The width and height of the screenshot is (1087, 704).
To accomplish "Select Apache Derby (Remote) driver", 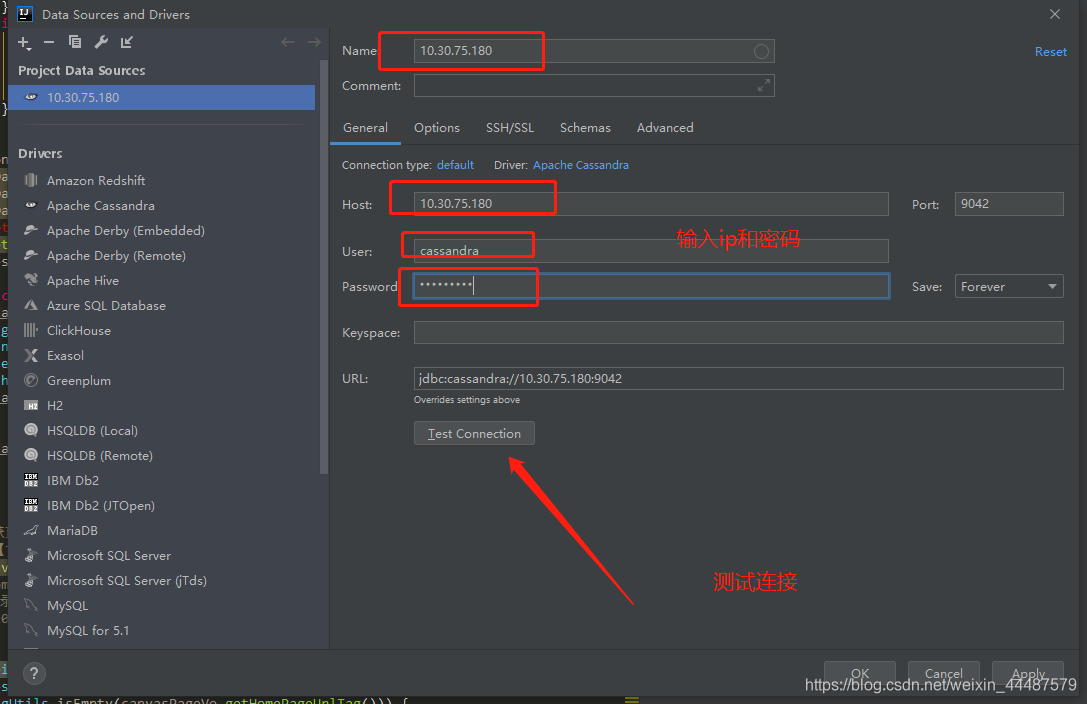I will 116,255.
